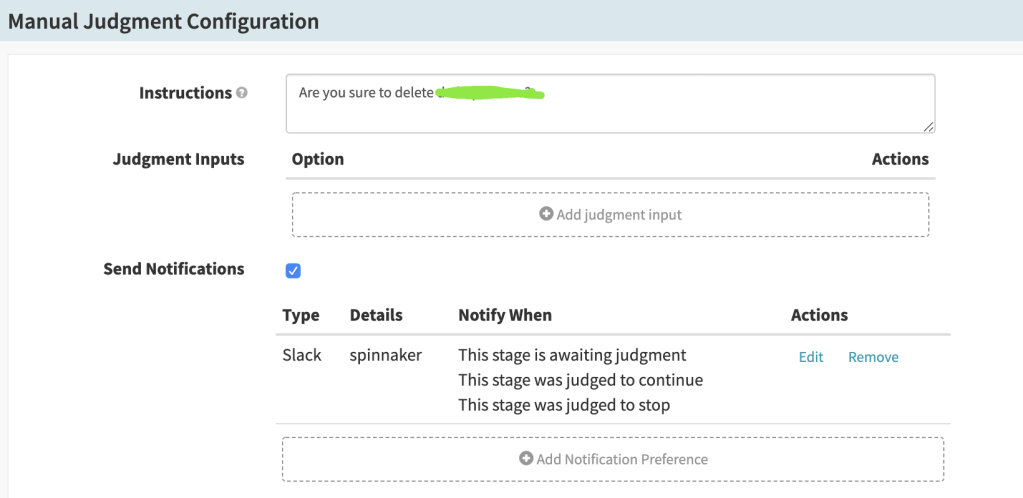Click the resize handle of Instructions textarea
The width and height of the screenshot is (1023, 498).
(x=929, y=127)
